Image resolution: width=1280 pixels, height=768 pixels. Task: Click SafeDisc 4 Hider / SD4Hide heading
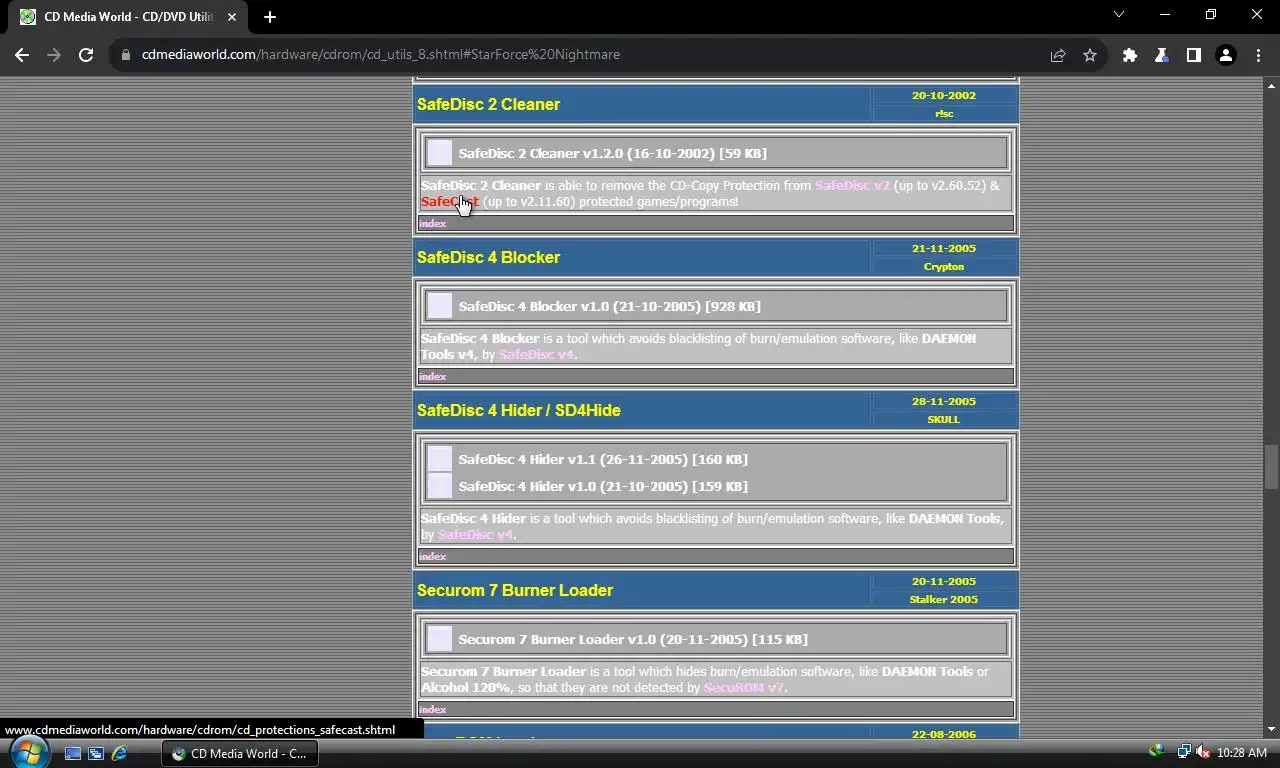click(519, 410)
